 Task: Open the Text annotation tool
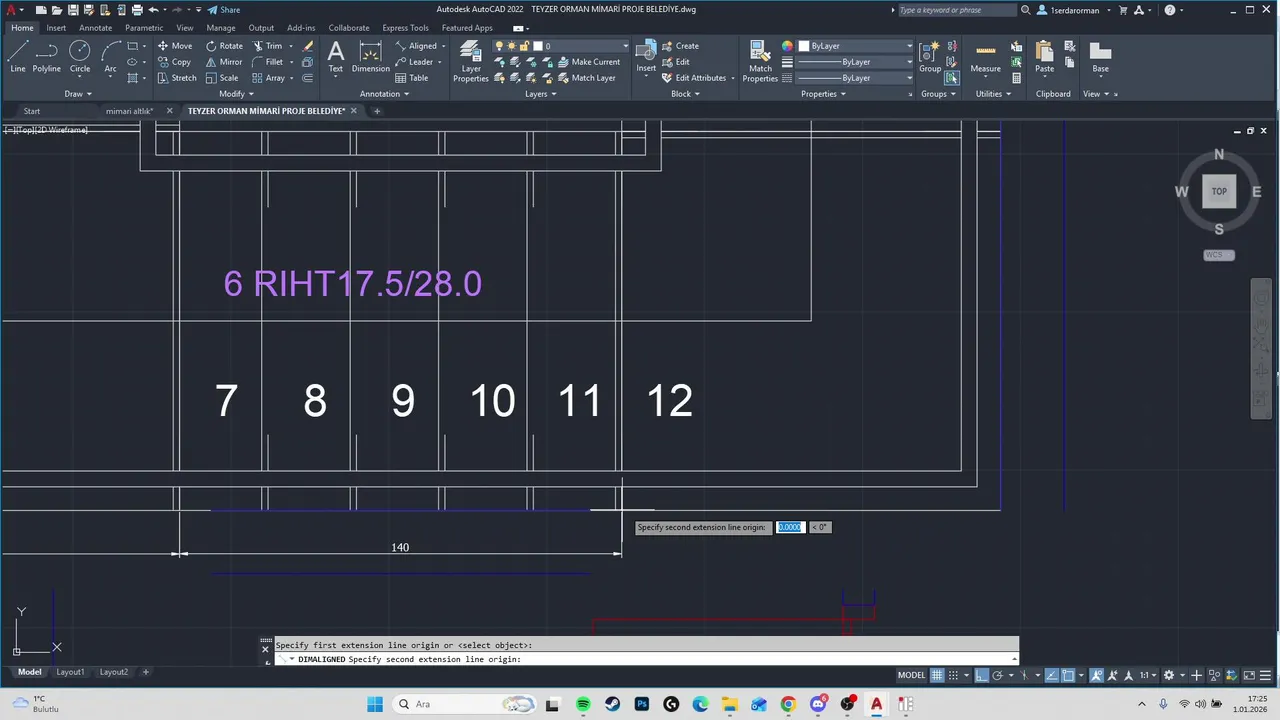click(336, 56)
